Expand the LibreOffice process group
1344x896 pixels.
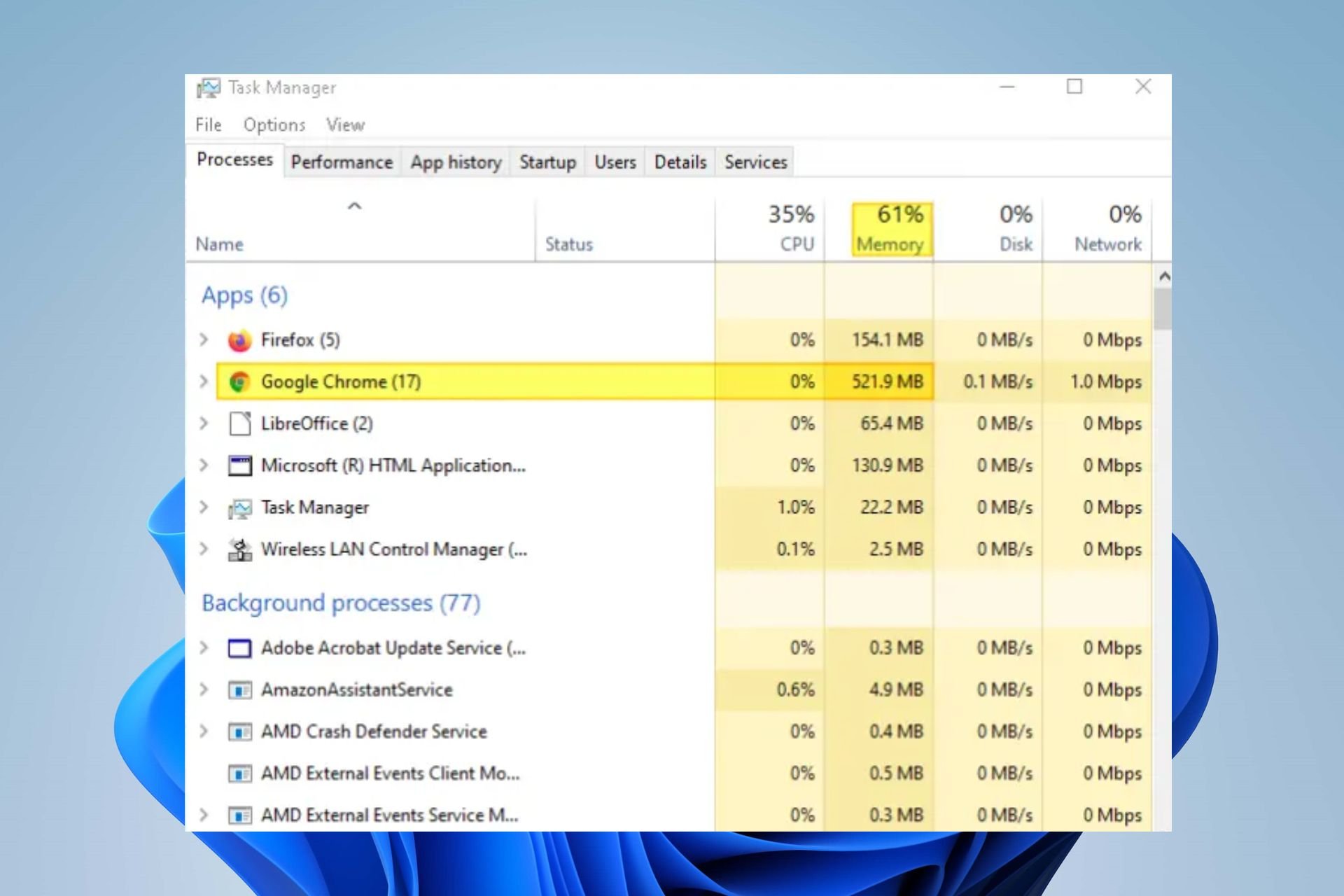[x=204, y=423]
